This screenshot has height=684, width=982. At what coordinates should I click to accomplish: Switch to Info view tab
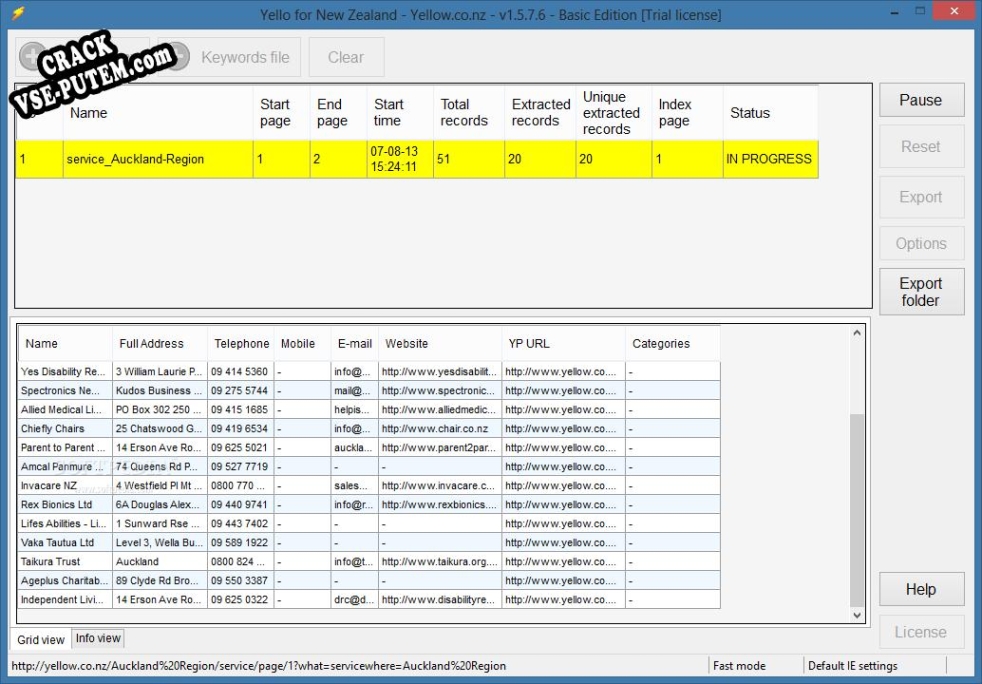98,638
